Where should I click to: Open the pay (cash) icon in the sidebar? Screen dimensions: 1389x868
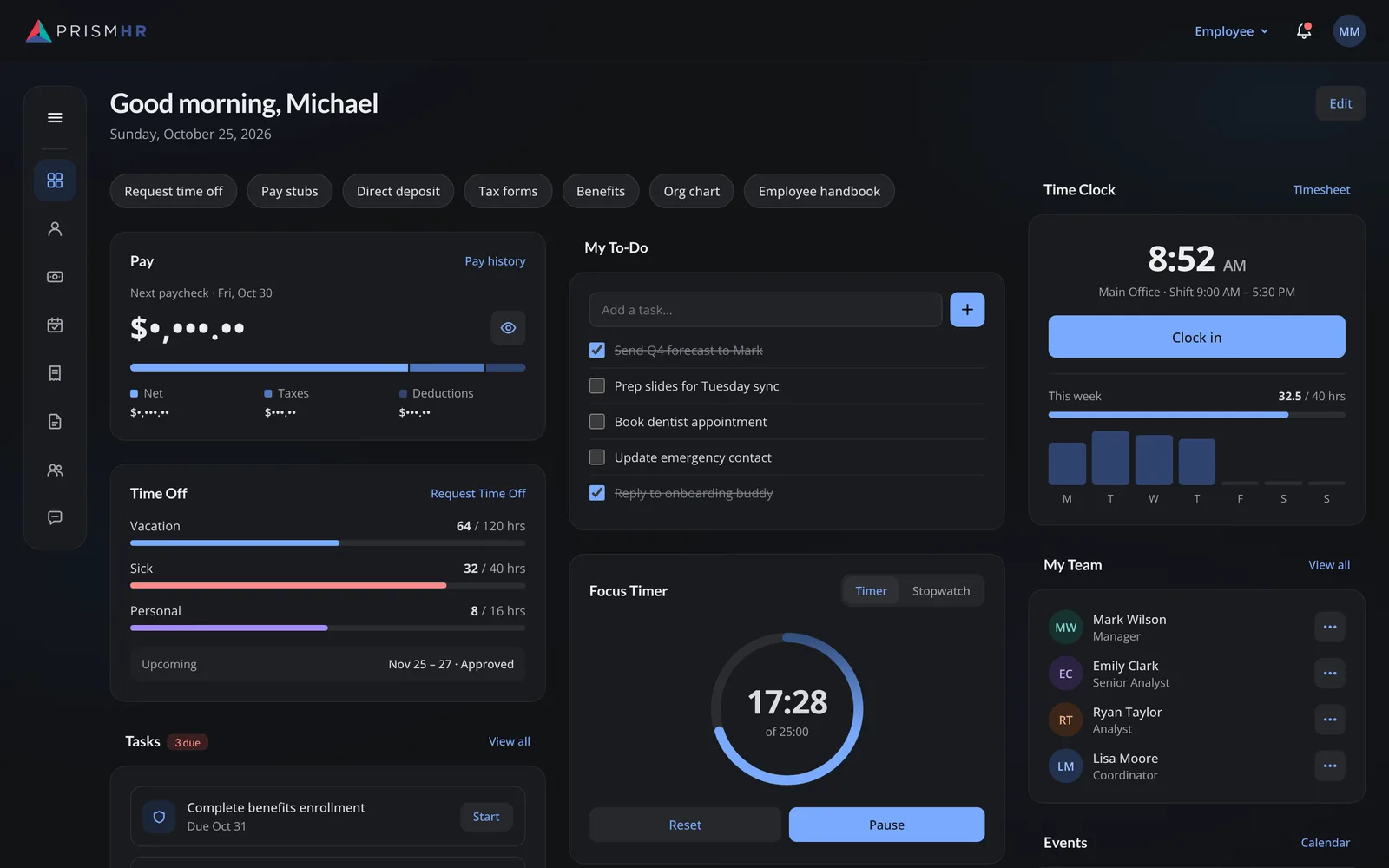[x=55, y=277]
